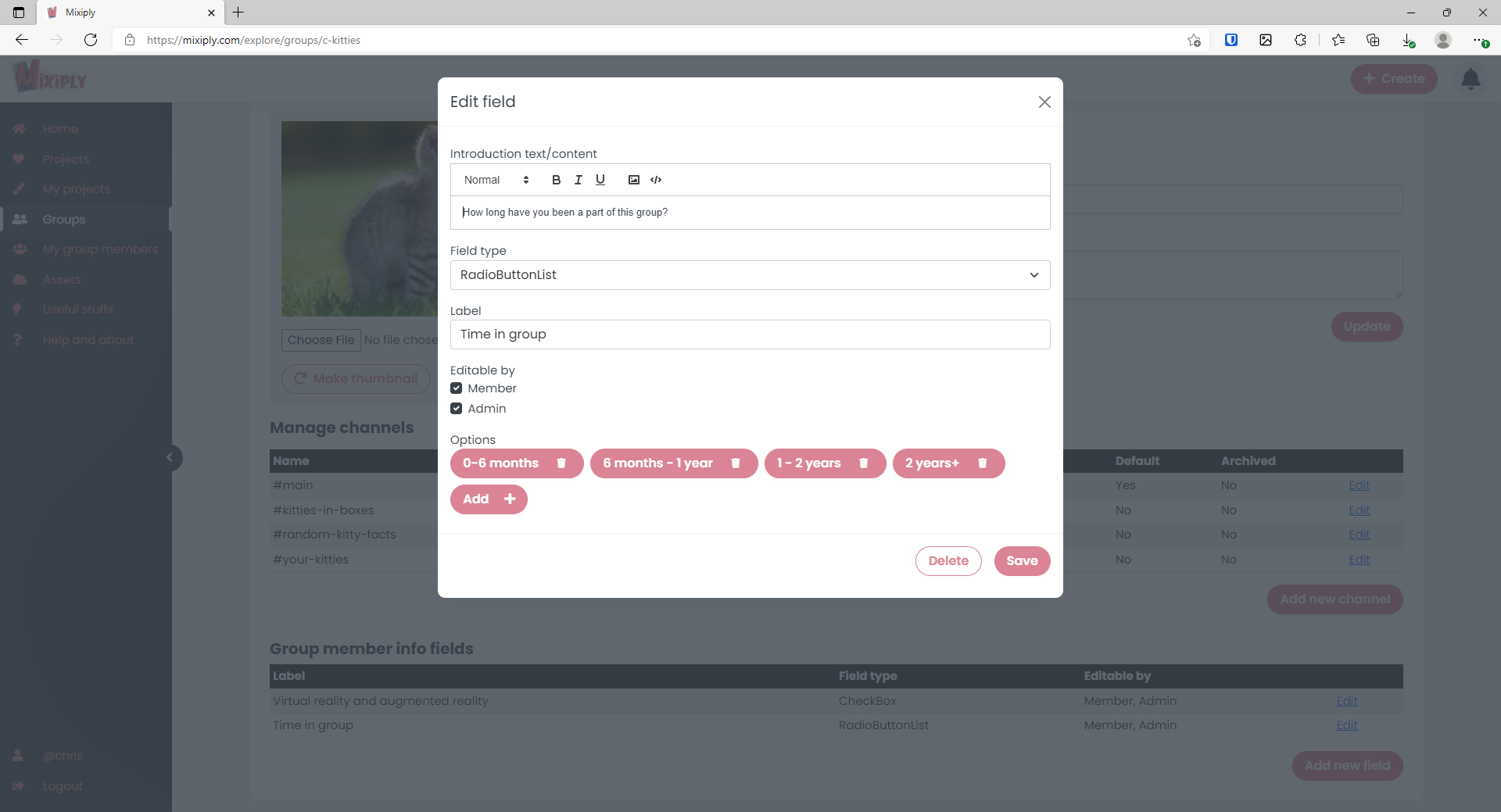
Task: Open browser favorites list
Action: tap(1338, 40)
